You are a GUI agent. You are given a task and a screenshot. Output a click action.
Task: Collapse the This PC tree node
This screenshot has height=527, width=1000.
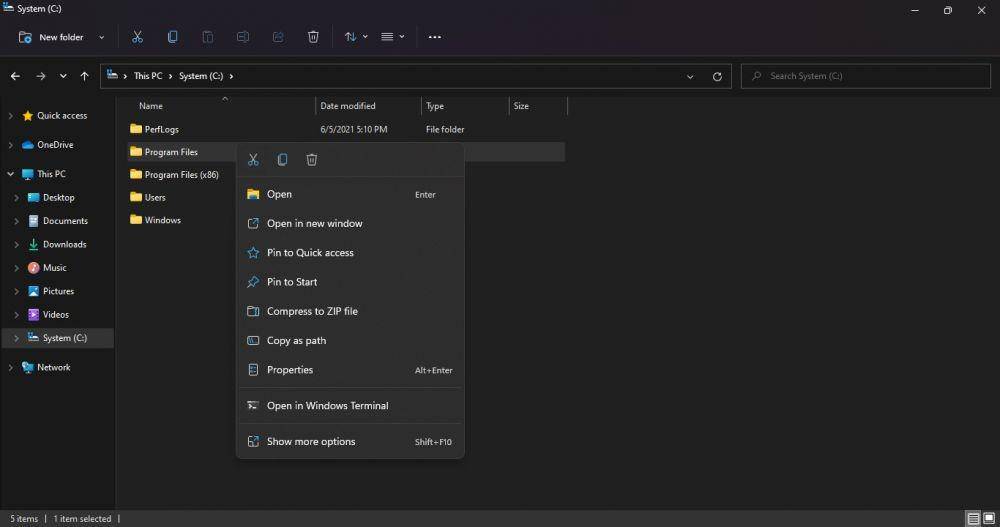[x=10, y=174]
